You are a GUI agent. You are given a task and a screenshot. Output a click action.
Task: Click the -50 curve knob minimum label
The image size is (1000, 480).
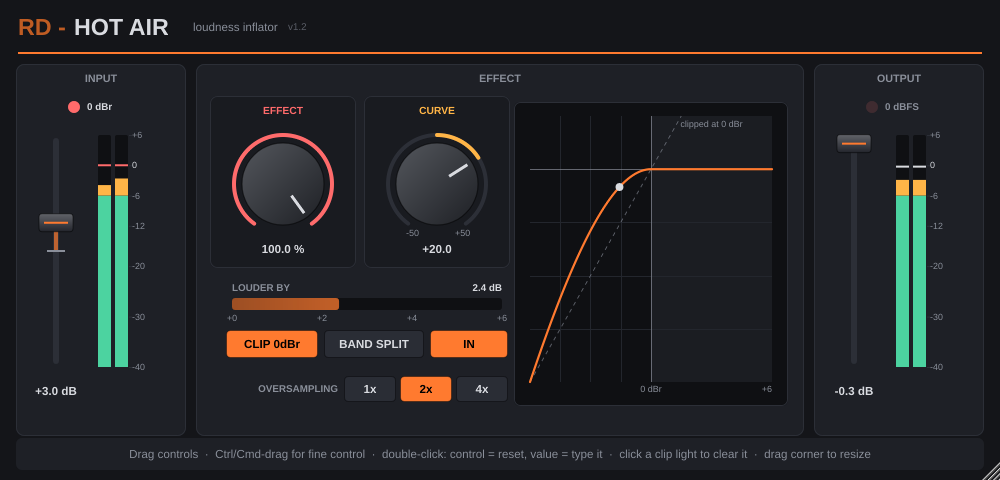(x=413, y=233)
